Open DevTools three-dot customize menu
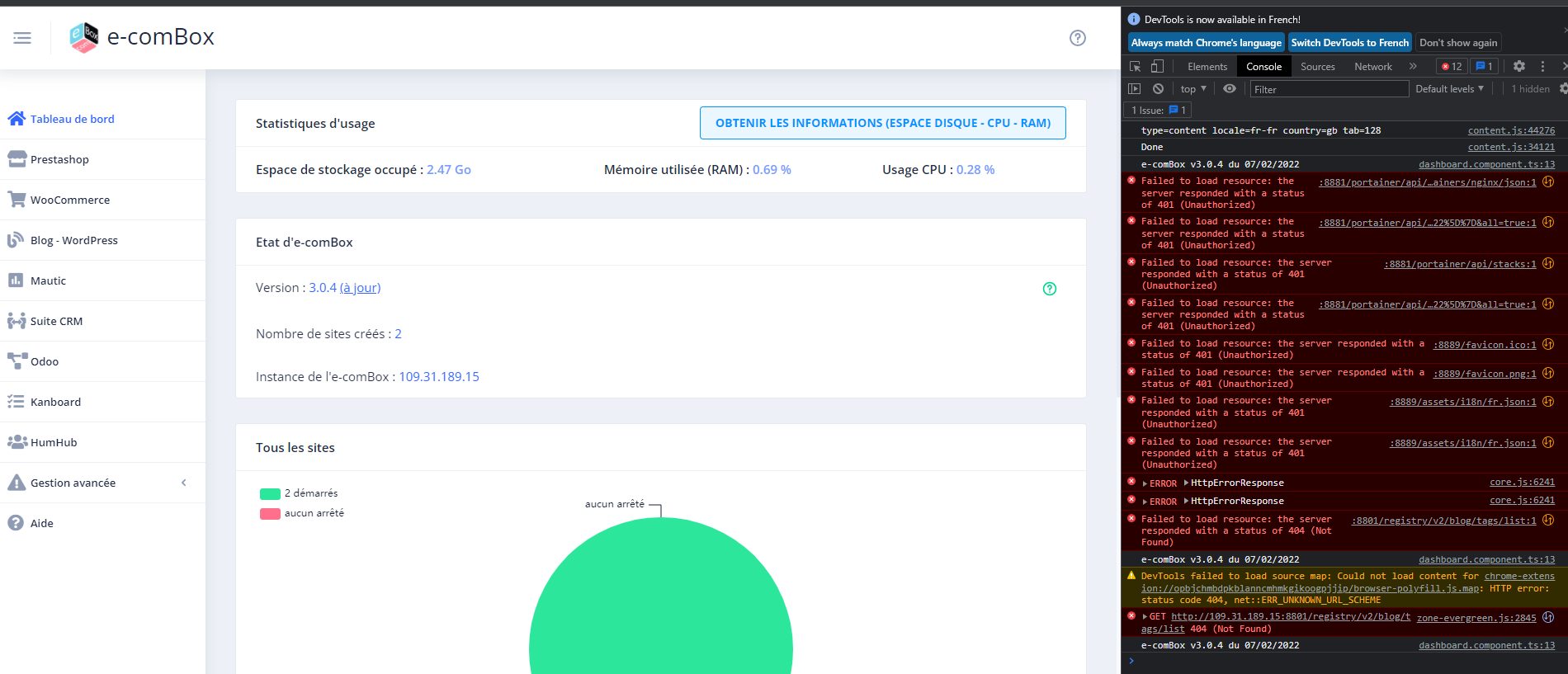 click(x=1542, y=66)
